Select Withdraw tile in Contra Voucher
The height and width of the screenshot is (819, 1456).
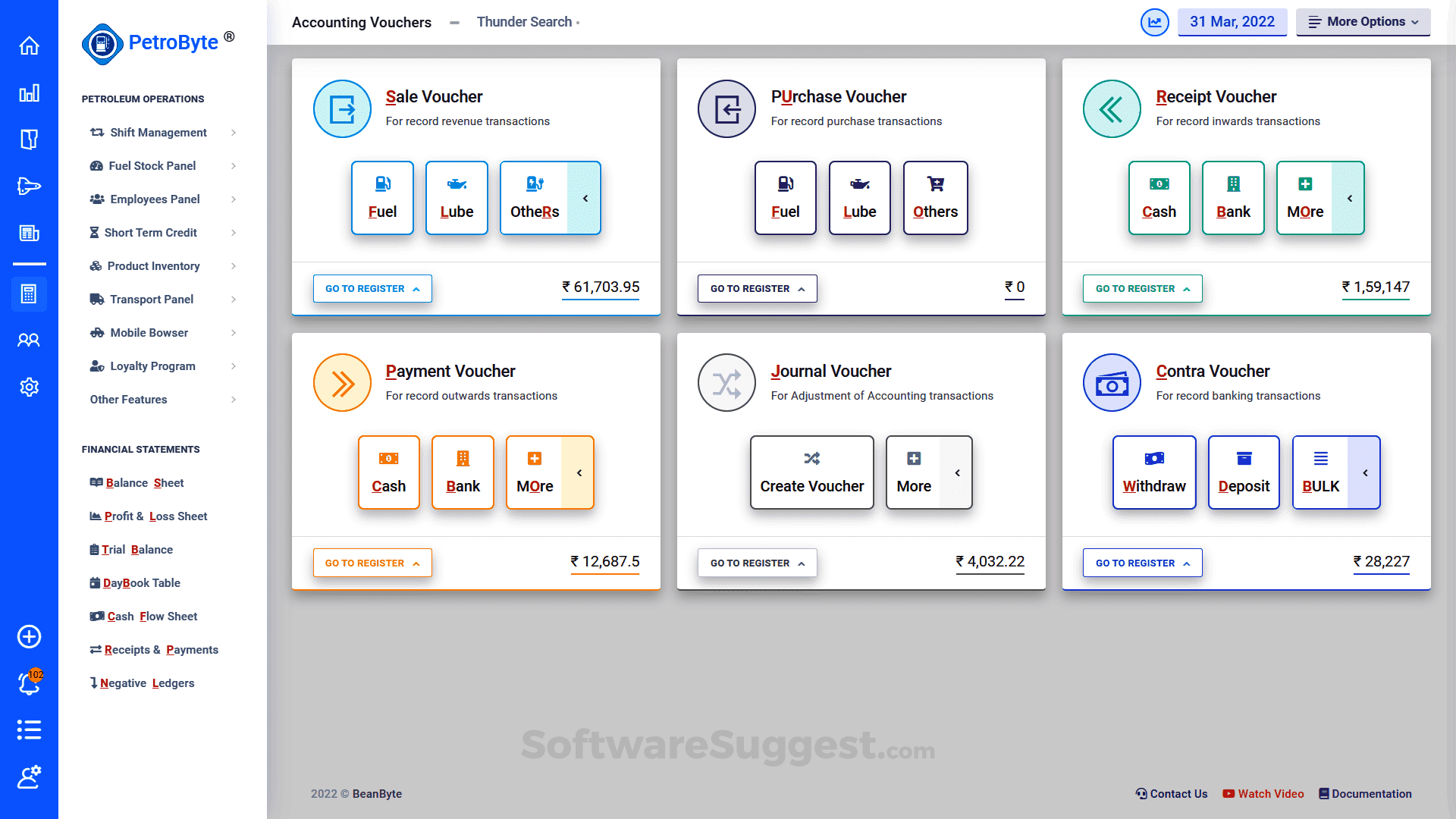(1153, 472)
